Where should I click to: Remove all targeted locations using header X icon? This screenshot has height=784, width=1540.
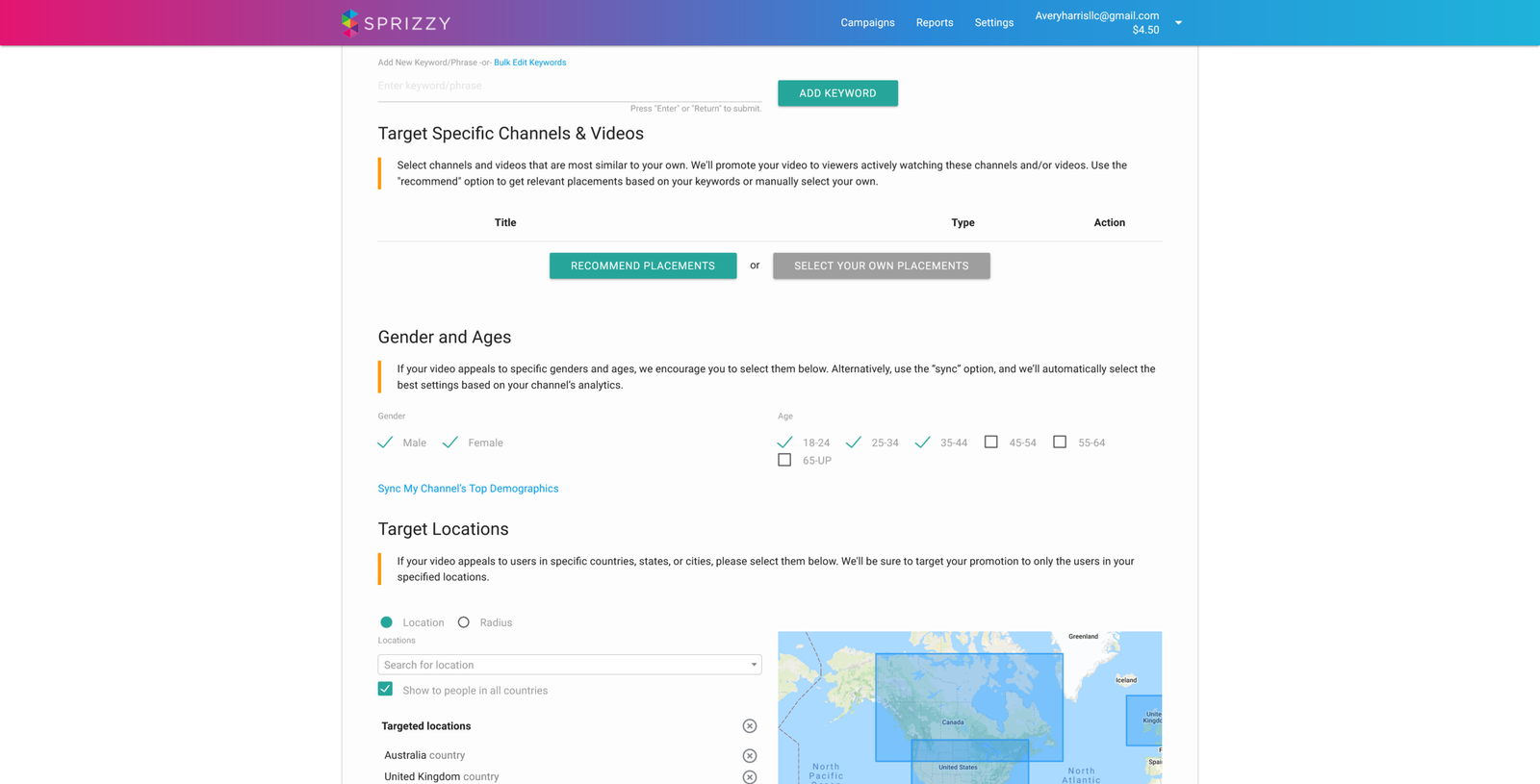(x=749, y=726)
